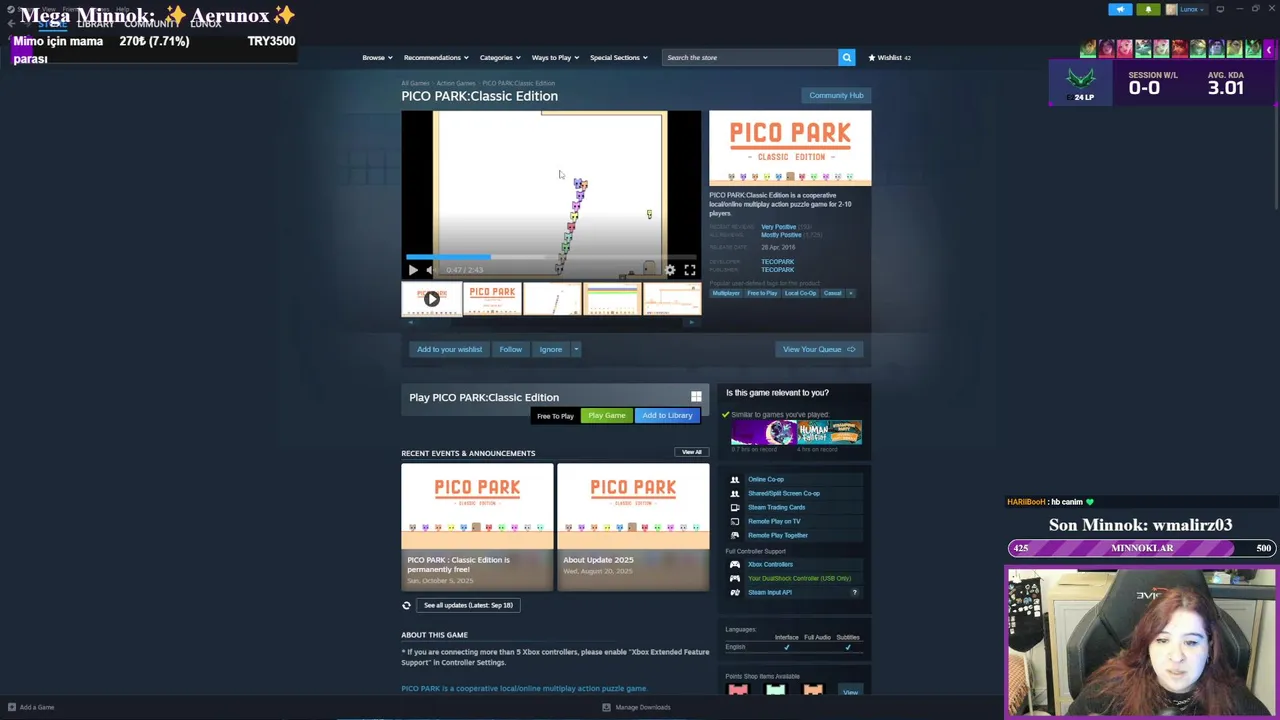Open the Ignore options dropdown arrow
Image resolution: width=1280 pixels, height=720 pixels.
(576, 349)
